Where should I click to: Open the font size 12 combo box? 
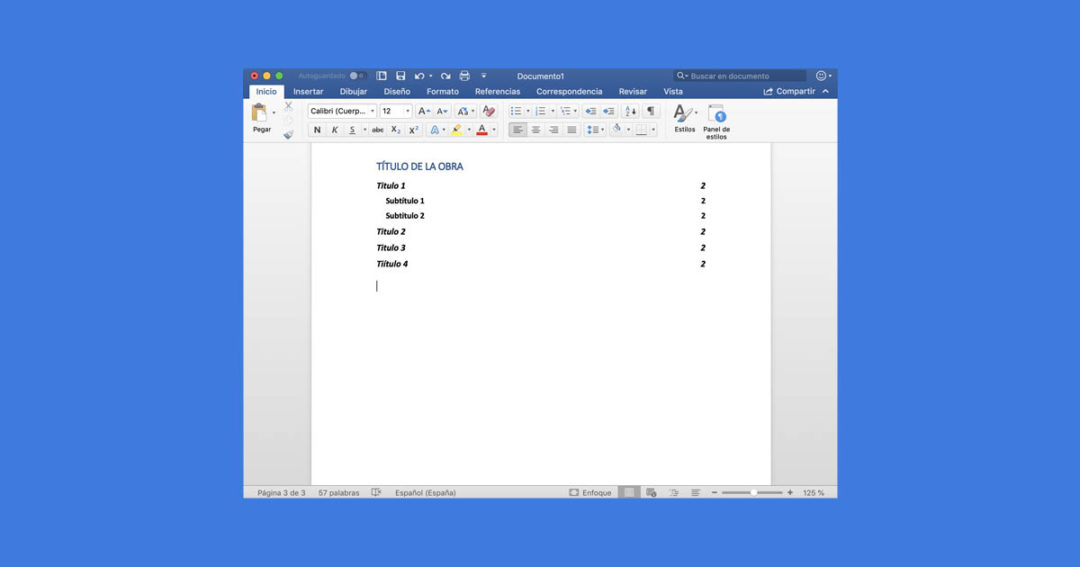tap(395, 111)
